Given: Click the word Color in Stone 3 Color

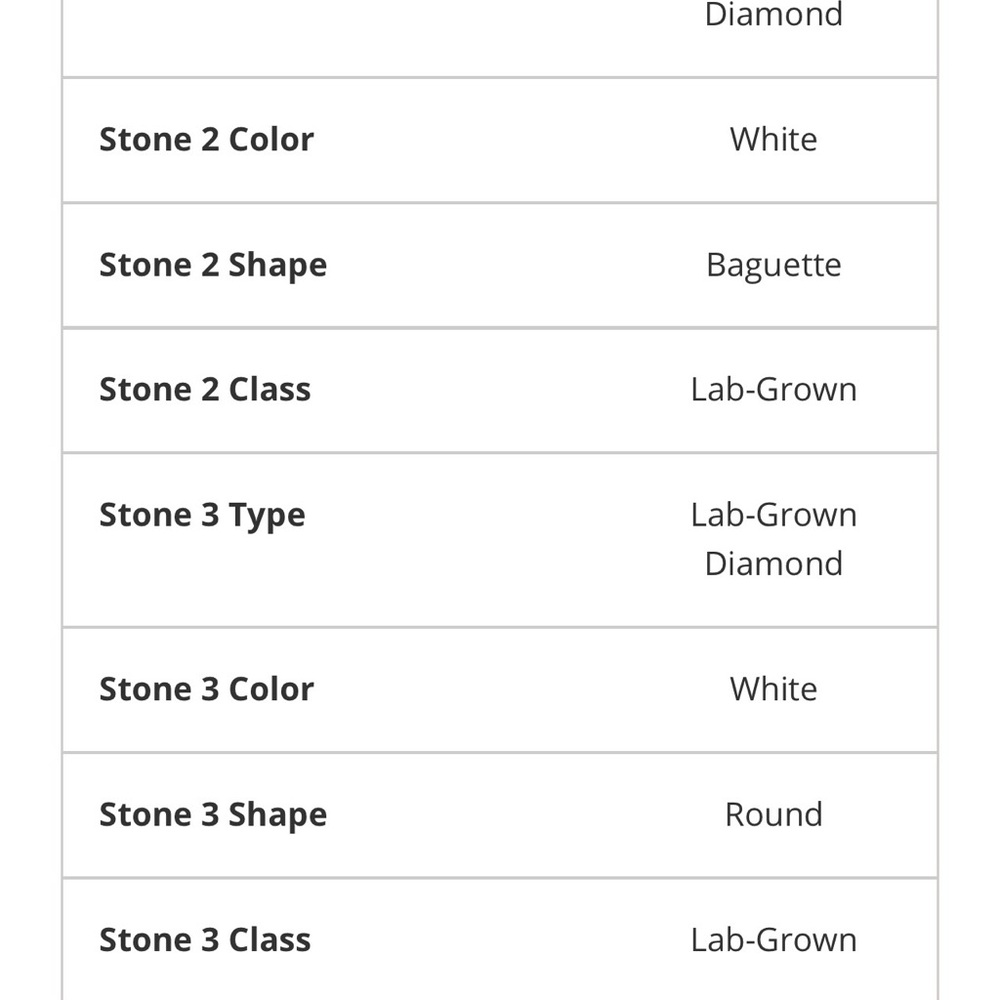Looking at the screenshot, I should pyautogui.click(x=271, y=689).
